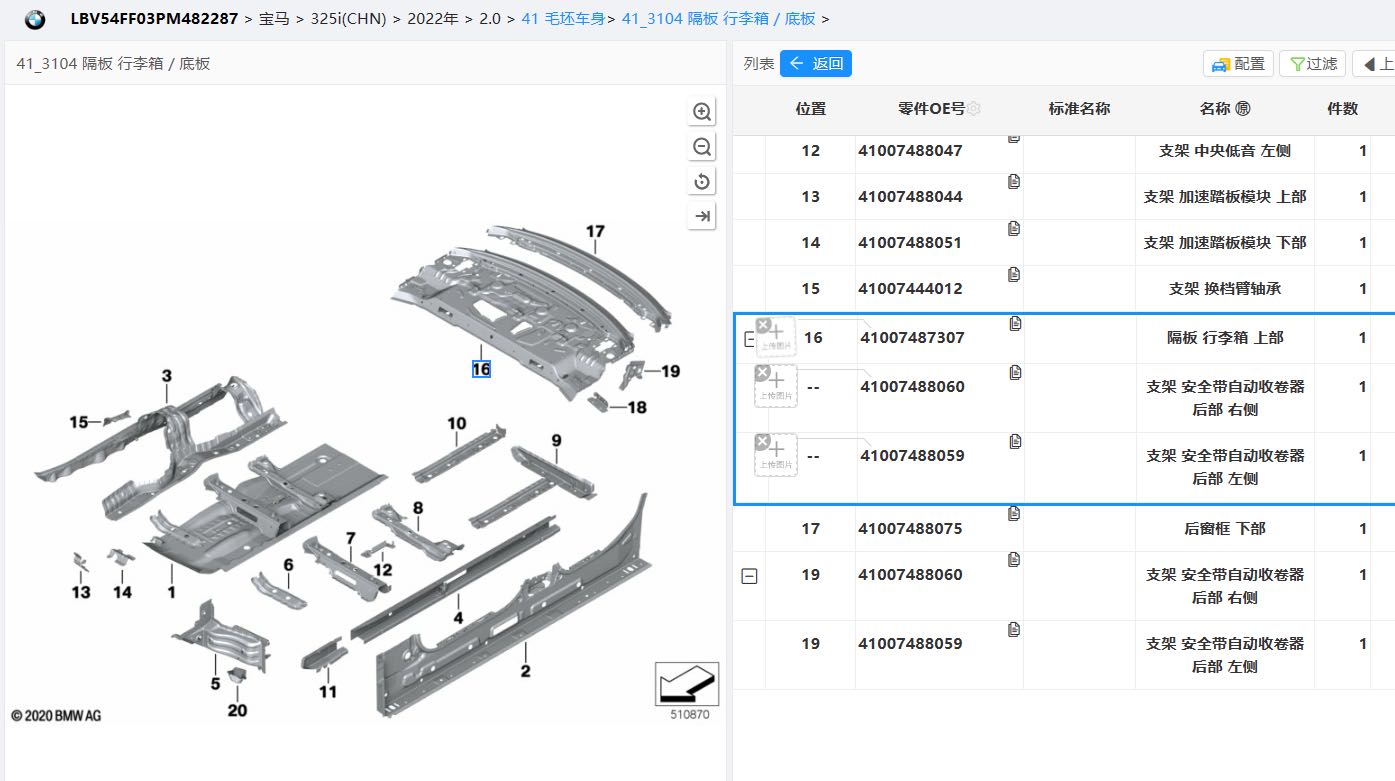Zoom in on the parts diagram

coord(702,112)
